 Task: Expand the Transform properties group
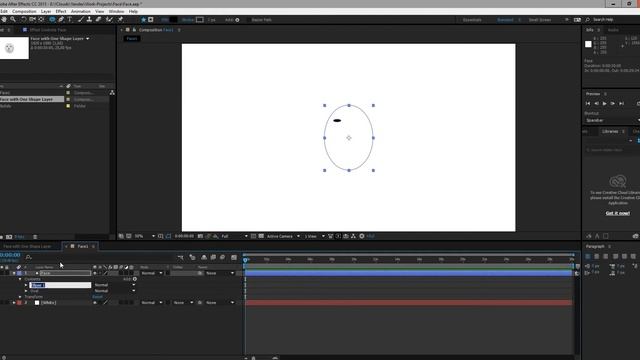pyautogui.click(x=20, y=297)
